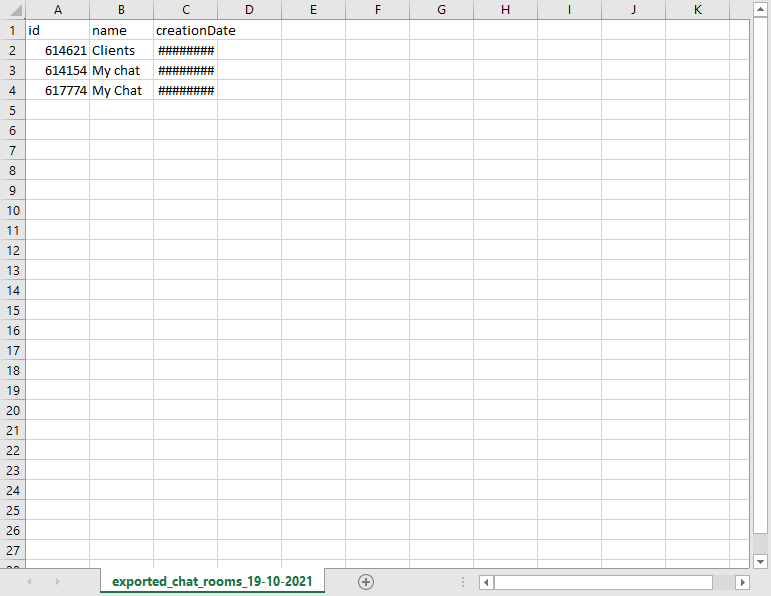Click the New sheet plus icon
Viewport: 771px width, 596px height.
point(366,582)
